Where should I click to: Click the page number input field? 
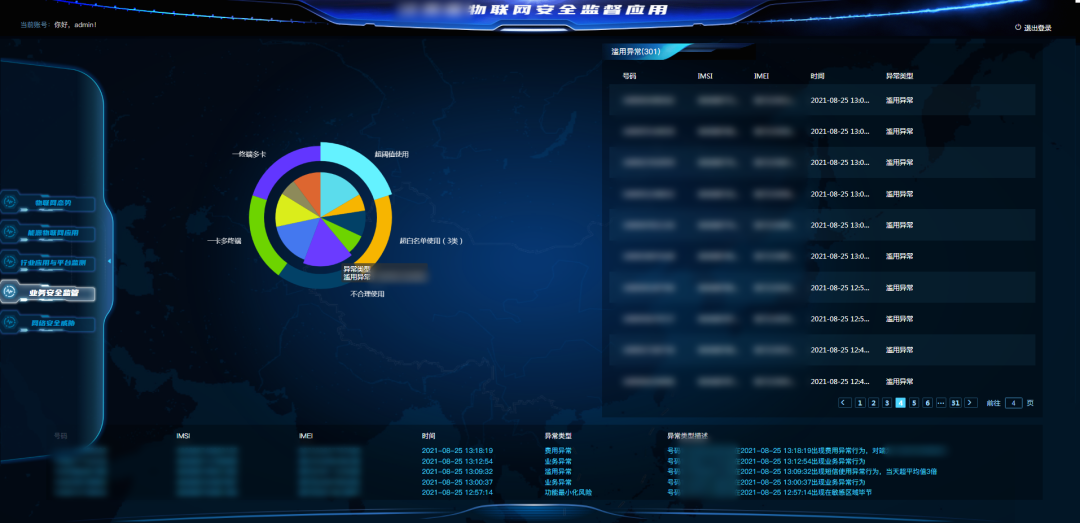(x=1013, y=403)
